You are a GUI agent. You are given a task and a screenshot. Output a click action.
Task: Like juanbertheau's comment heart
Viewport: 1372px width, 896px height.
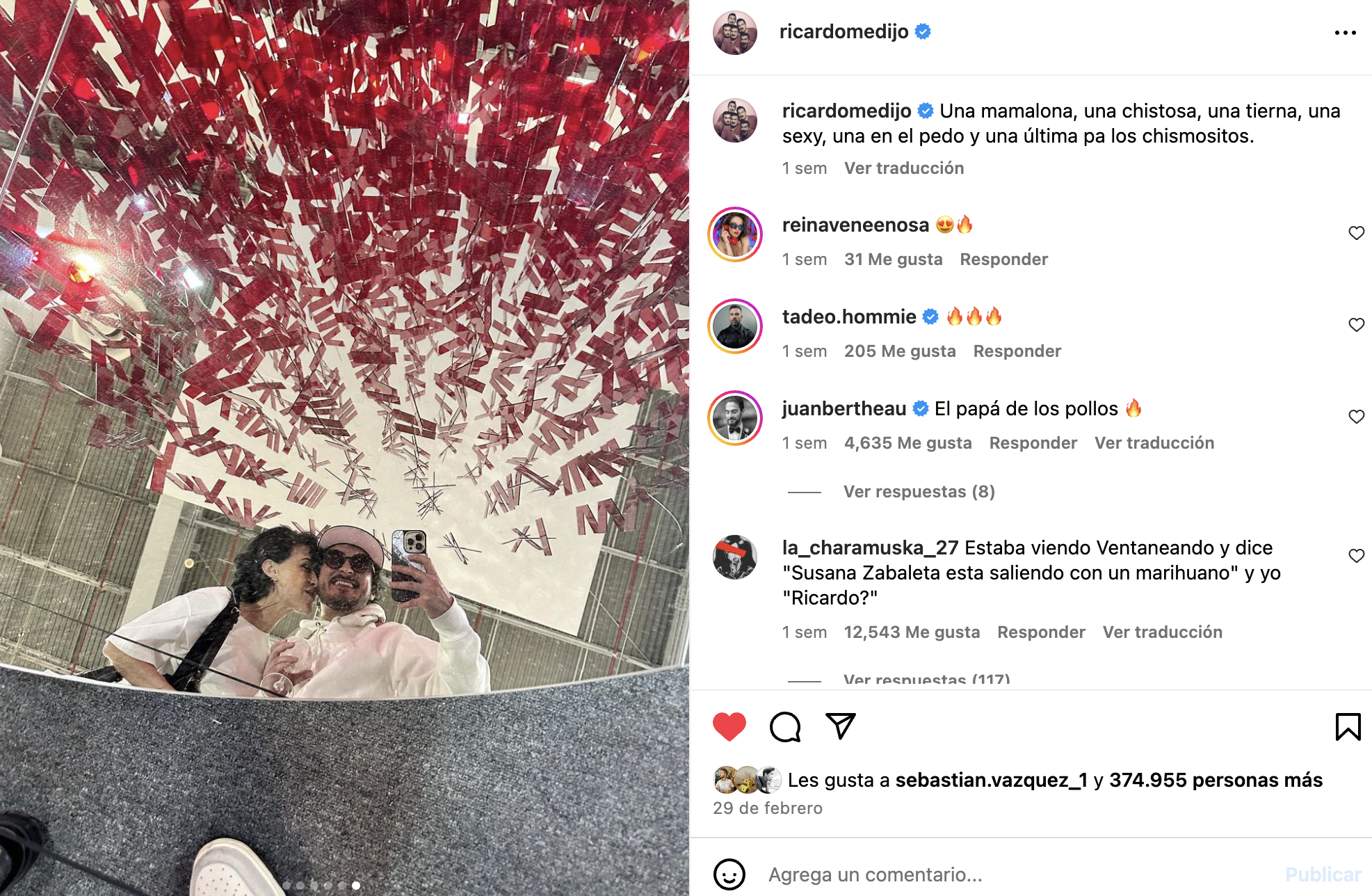[1356, 417]
